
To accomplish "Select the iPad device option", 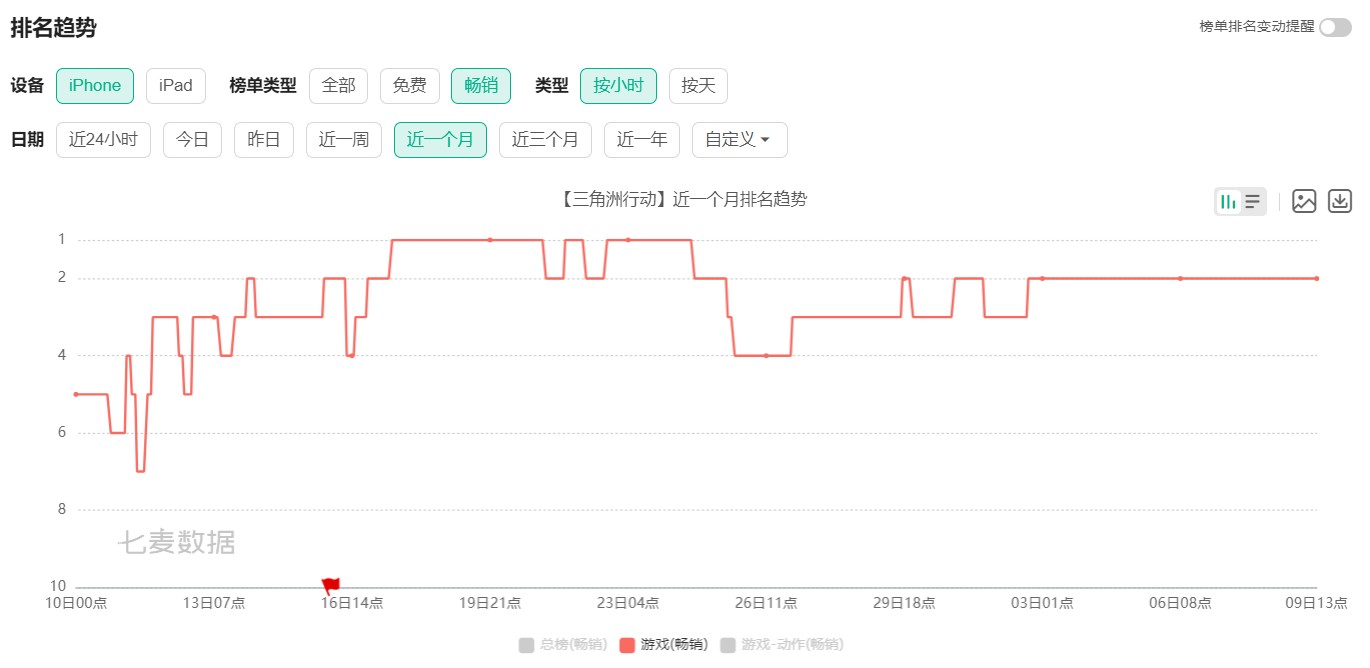I will pyautogui.click(x=176, y=86).
